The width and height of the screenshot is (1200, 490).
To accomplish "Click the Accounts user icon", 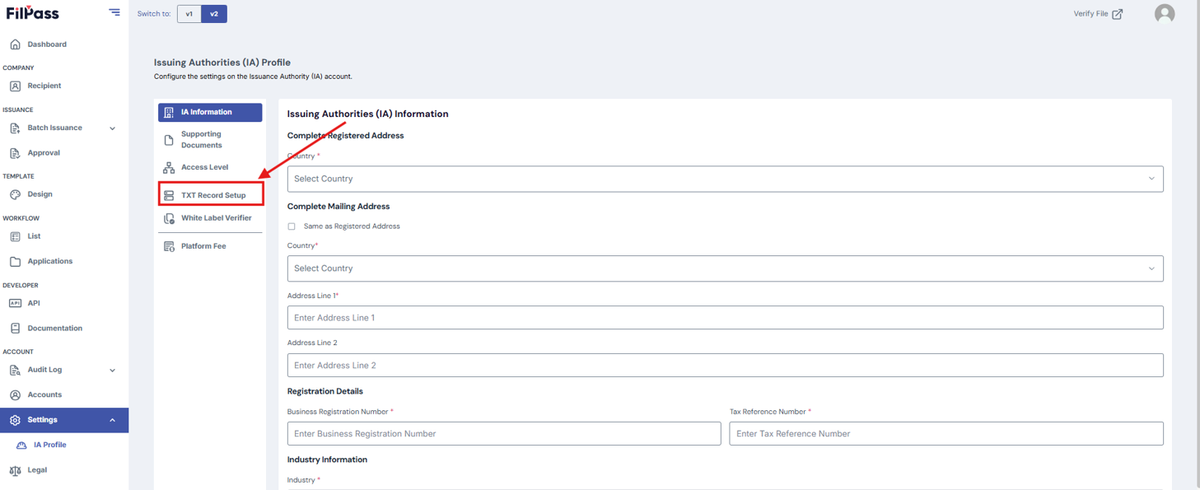I will click(x=15, y=395).
